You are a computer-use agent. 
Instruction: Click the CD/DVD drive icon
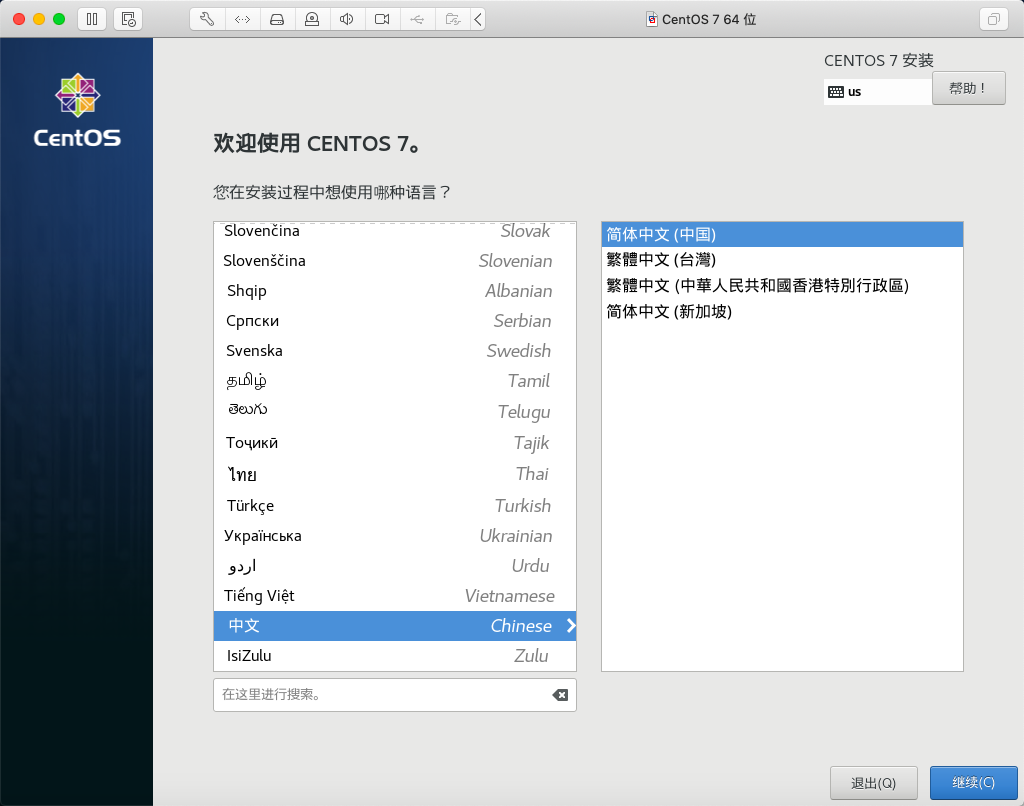(312, 19)
